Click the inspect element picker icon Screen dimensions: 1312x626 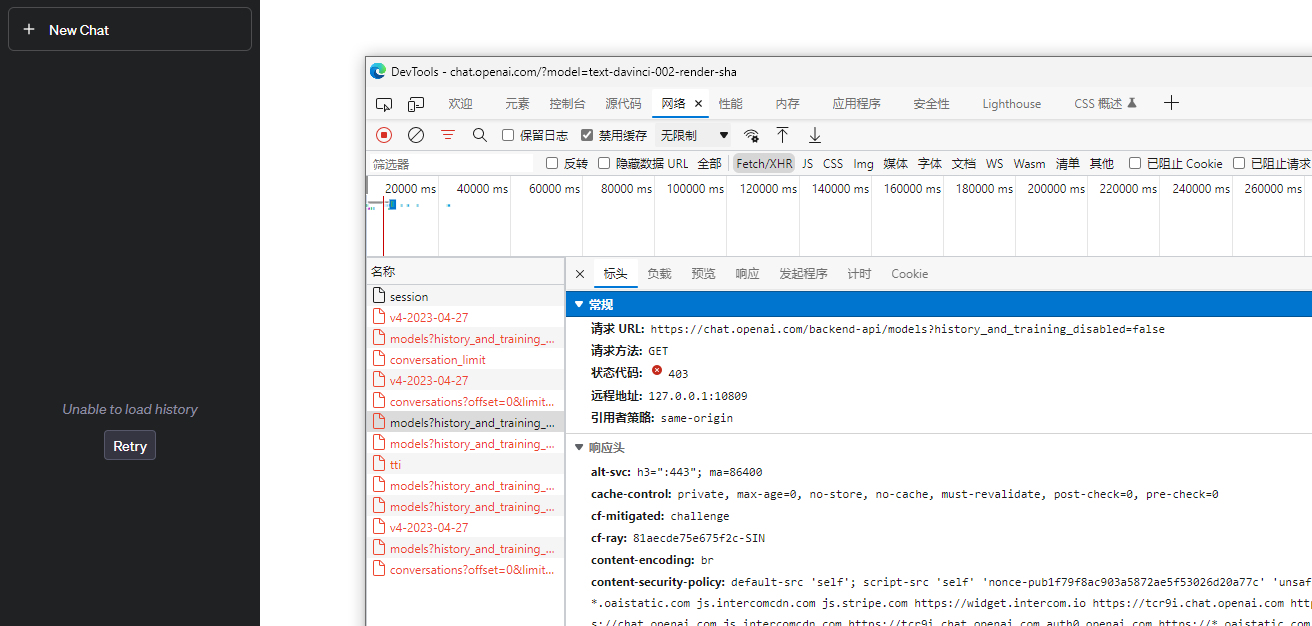point(384,104)
